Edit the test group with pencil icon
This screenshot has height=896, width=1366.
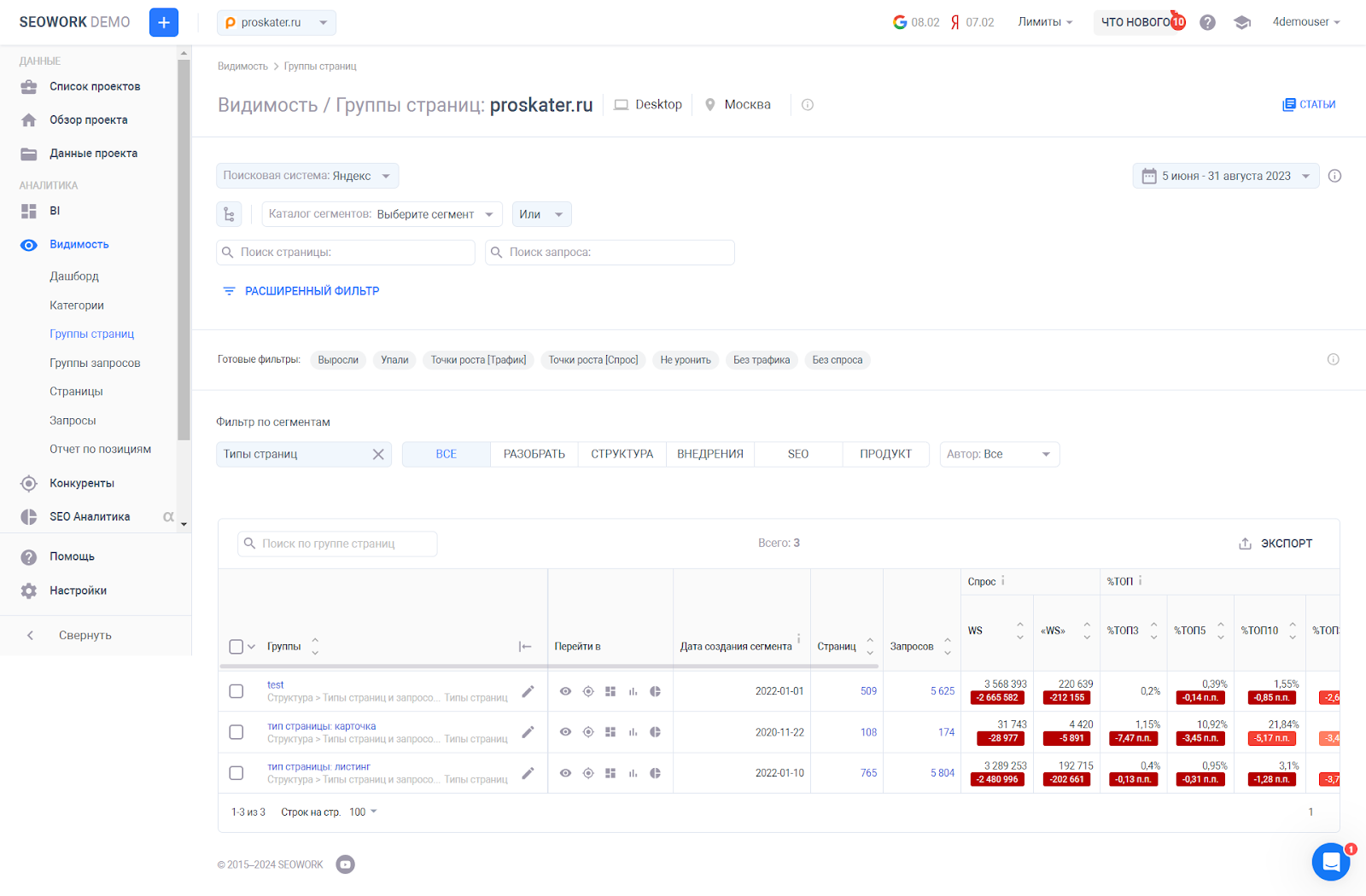(x=528, y=691)
